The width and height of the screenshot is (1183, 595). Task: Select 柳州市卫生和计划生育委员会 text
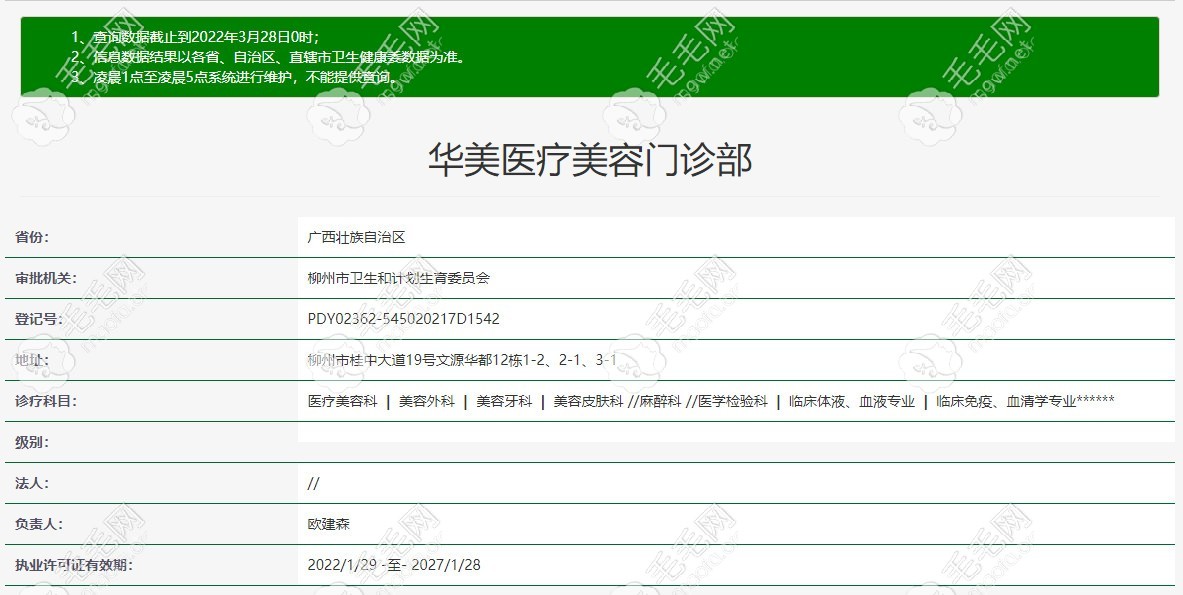tap(398, 278)
